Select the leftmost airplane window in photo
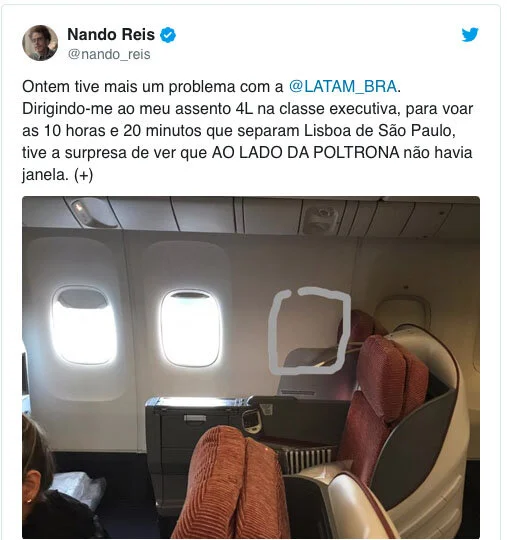Viewport: 507px width, 540px height. (x=84, y=326)
